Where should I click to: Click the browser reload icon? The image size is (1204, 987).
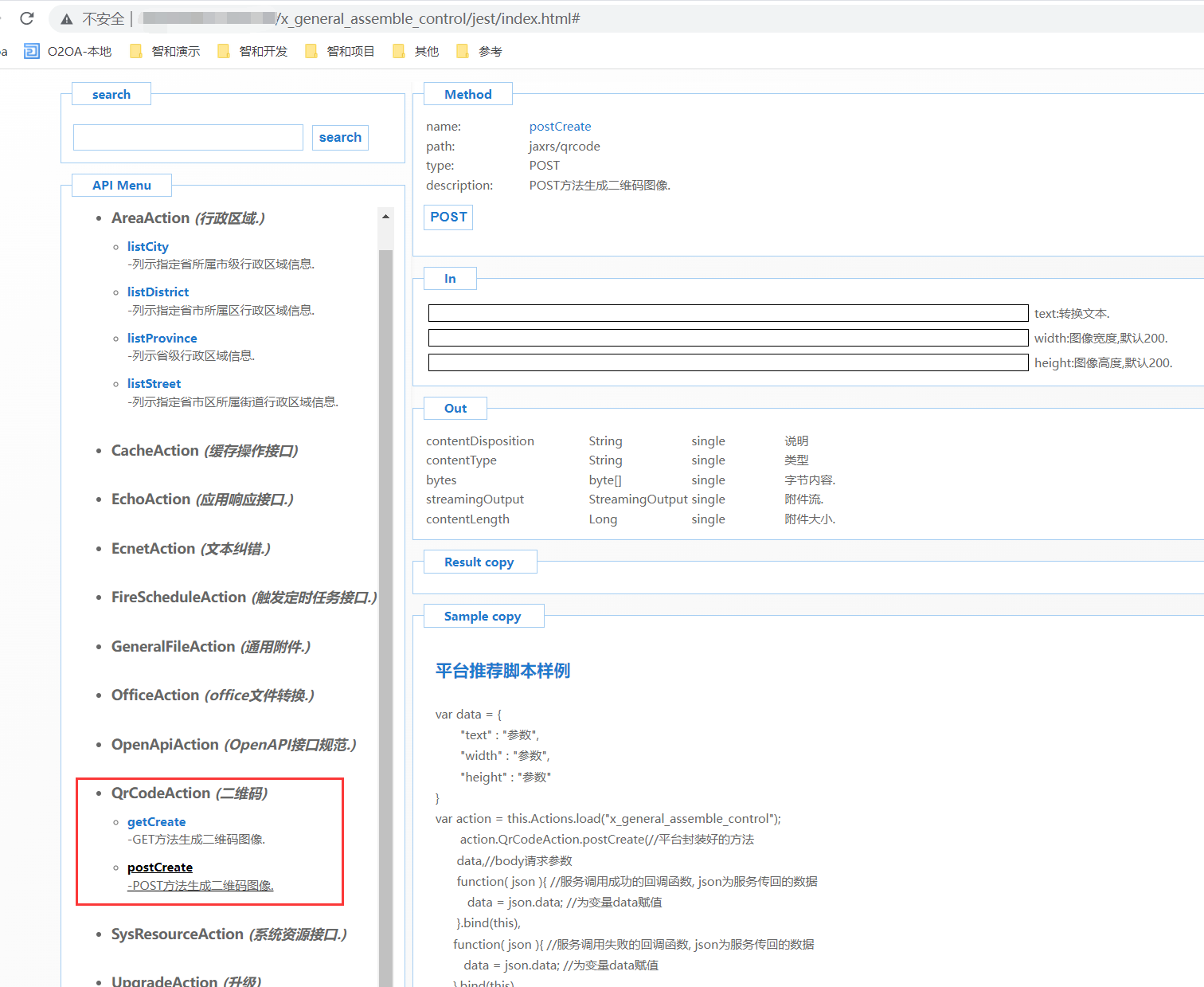click(x=27, y=18)
